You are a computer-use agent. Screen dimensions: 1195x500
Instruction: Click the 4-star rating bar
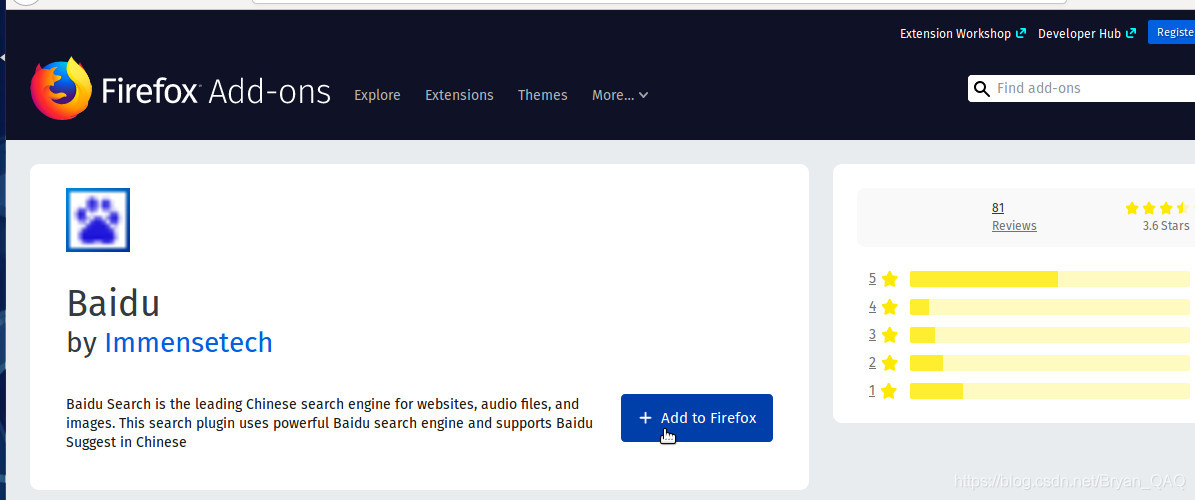(x=1049, y=307)
